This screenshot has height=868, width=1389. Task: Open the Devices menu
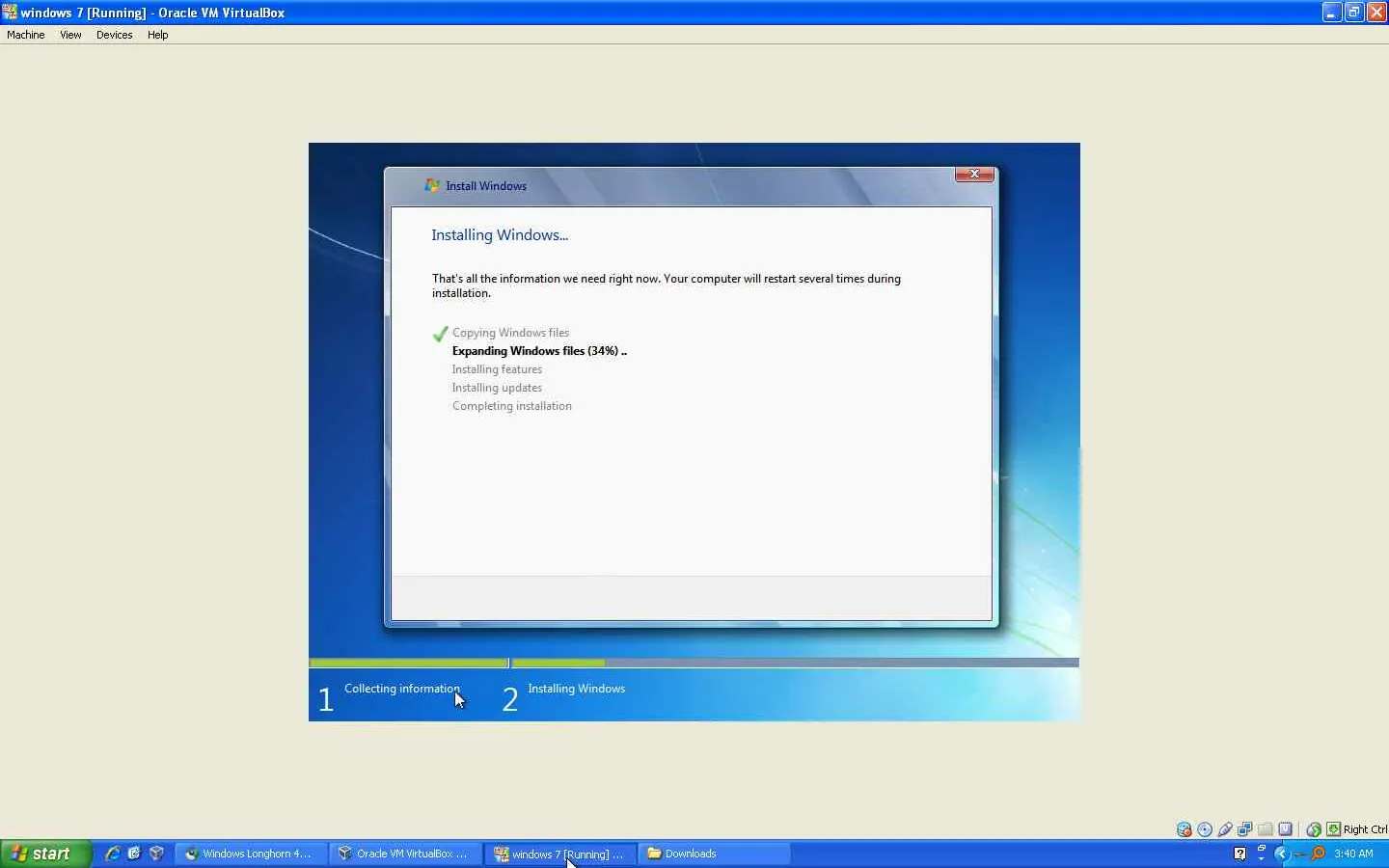tap(114, 35)
